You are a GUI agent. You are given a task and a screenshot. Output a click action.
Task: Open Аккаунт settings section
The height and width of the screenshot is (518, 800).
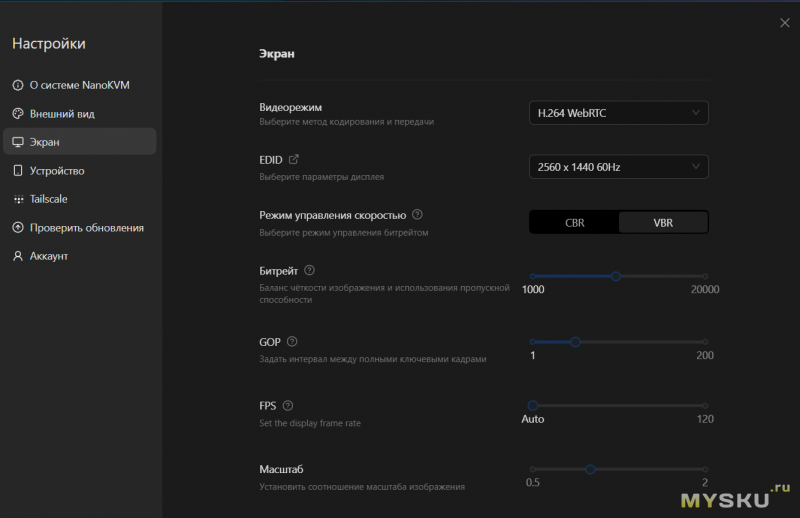48,256
